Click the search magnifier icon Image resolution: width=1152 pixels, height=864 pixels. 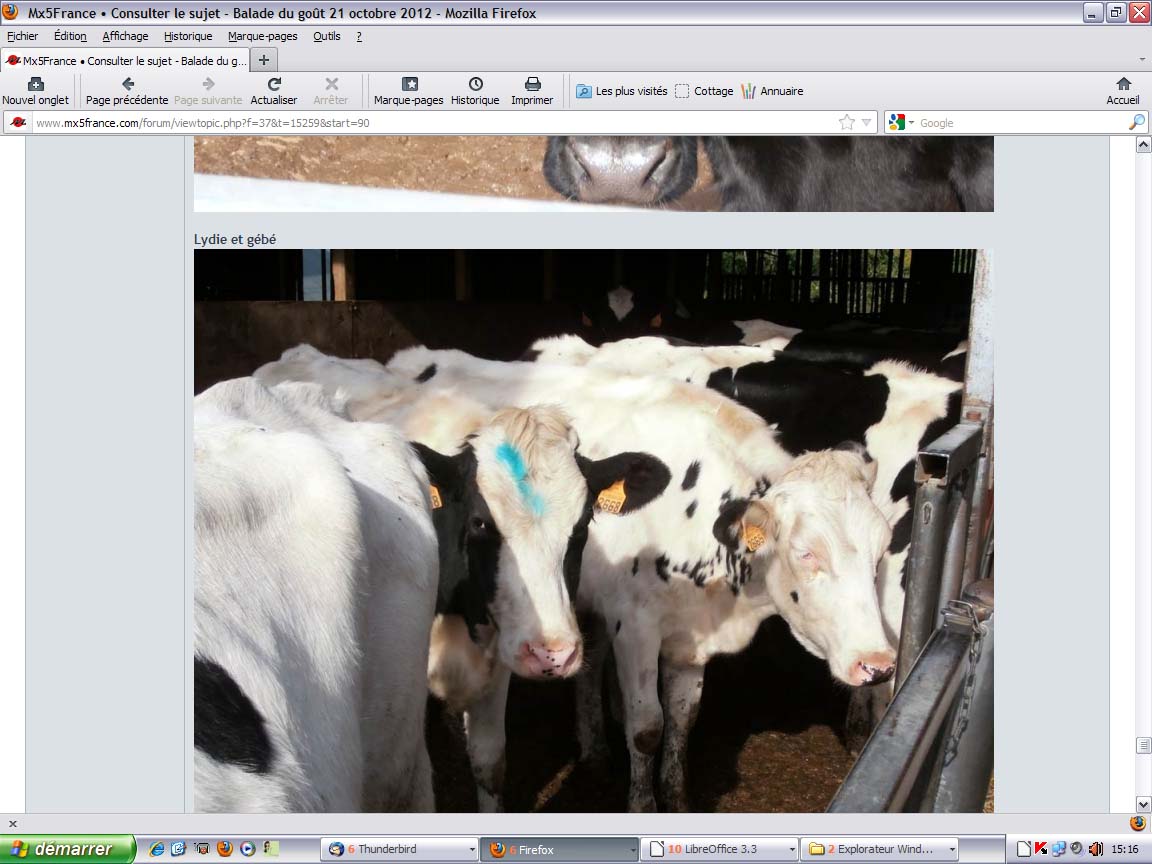(x=1136, y=123)
